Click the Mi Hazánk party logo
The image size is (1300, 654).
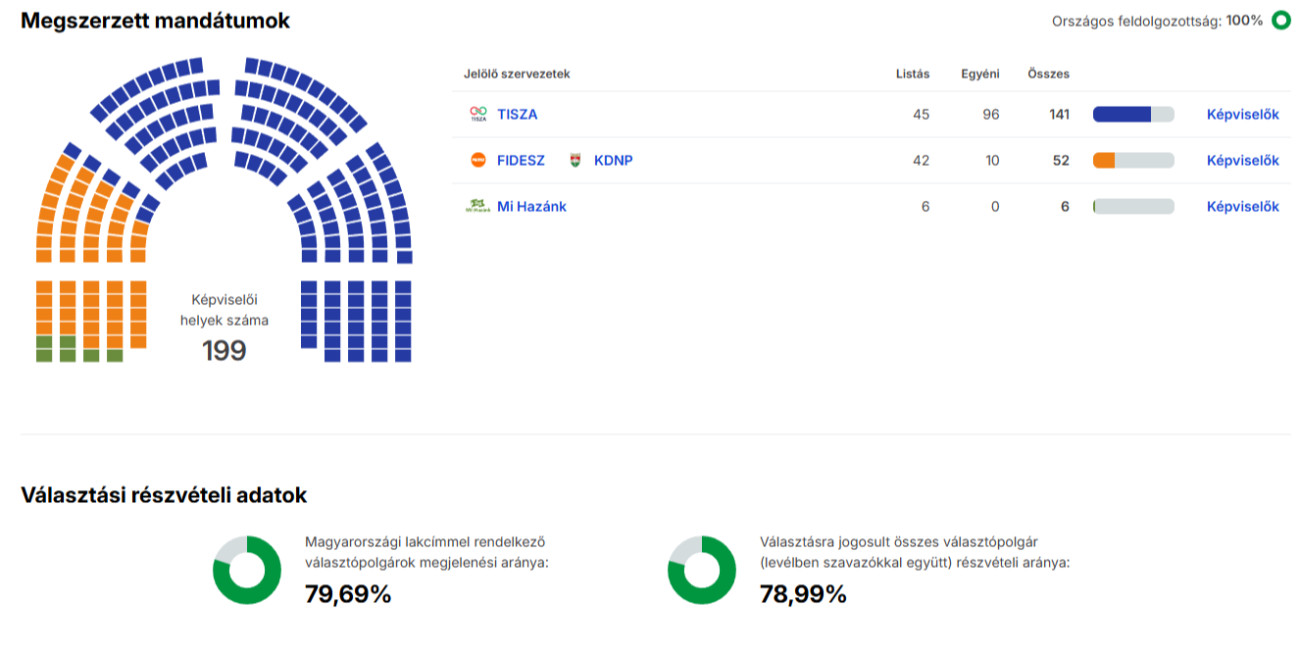tap(477, 206)
